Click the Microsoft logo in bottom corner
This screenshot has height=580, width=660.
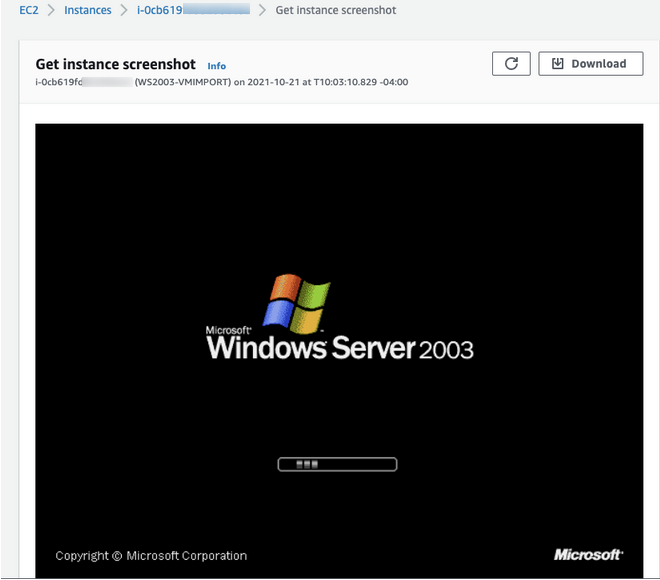(x=588, y=555)
